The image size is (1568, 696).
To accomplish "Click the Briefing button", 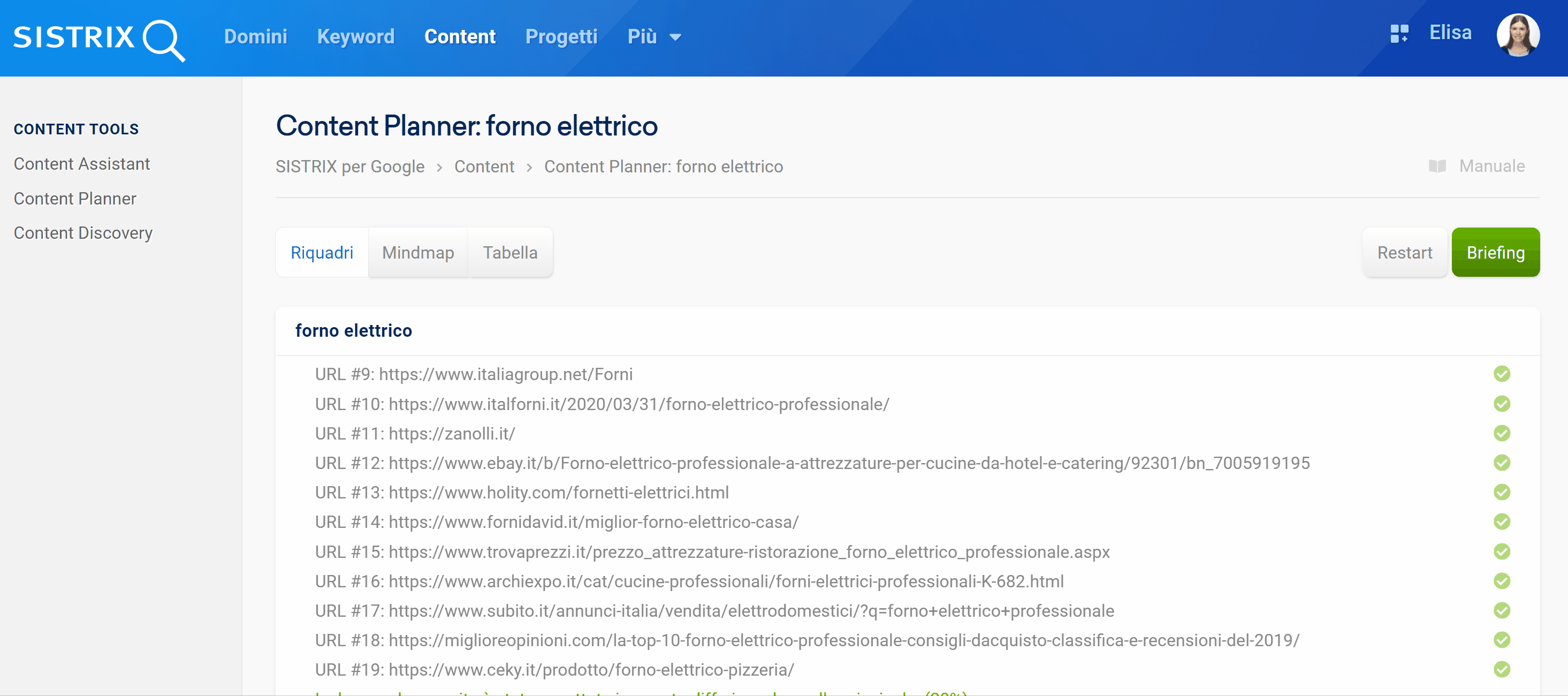I will (1497, 252).
